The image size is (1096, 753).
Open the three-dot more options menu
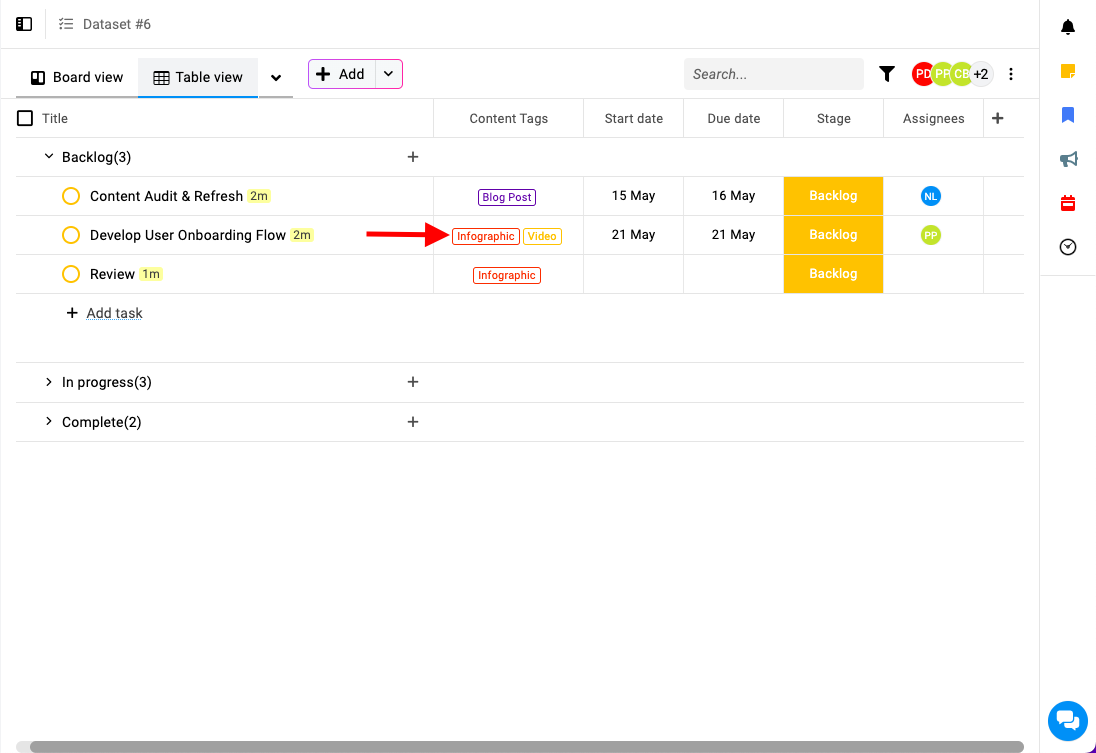tap(1010, 74)
